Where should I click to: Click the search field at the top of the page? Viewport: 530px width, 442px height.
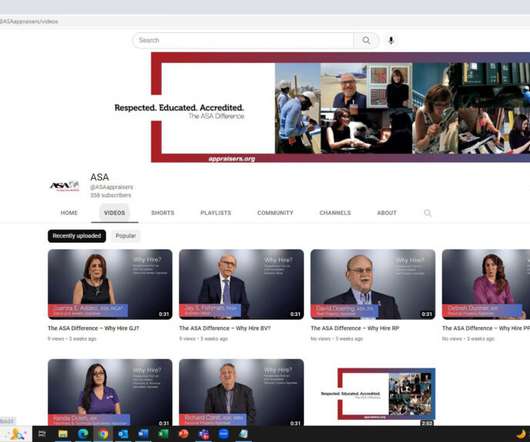[x=243, y=41]
